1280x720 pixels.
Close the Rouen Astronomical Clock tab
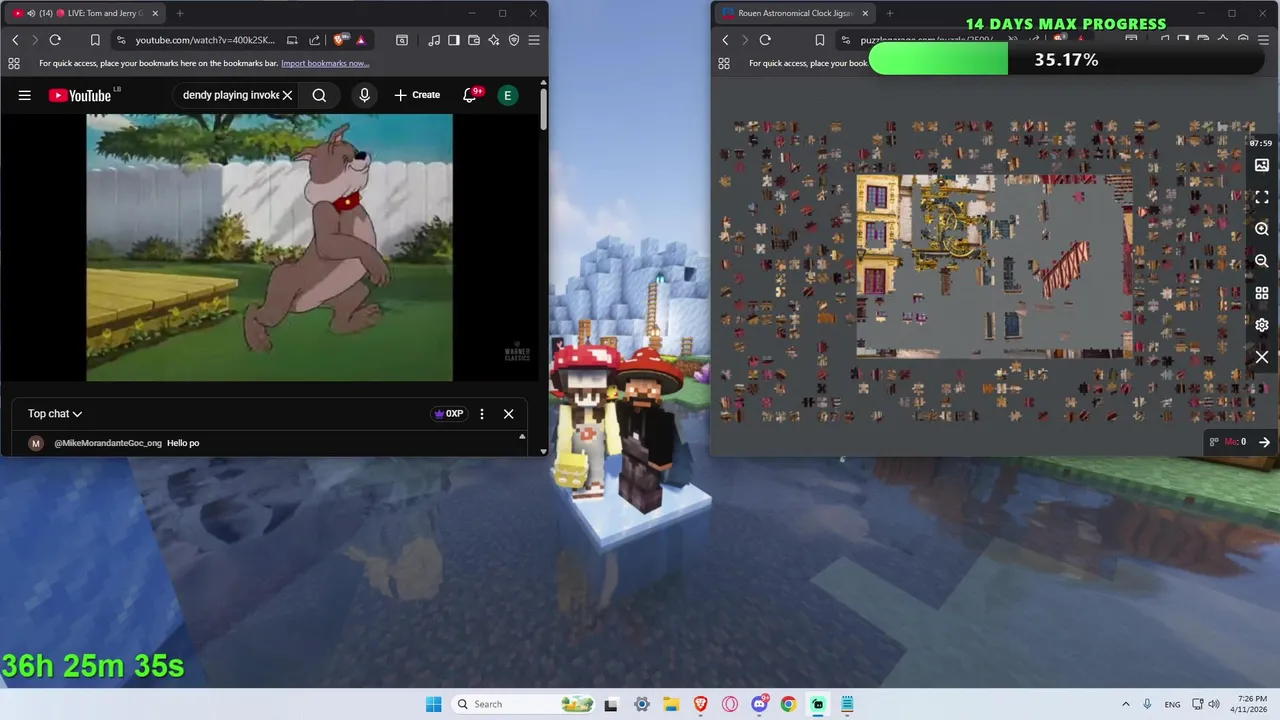[x=865, y=13]
